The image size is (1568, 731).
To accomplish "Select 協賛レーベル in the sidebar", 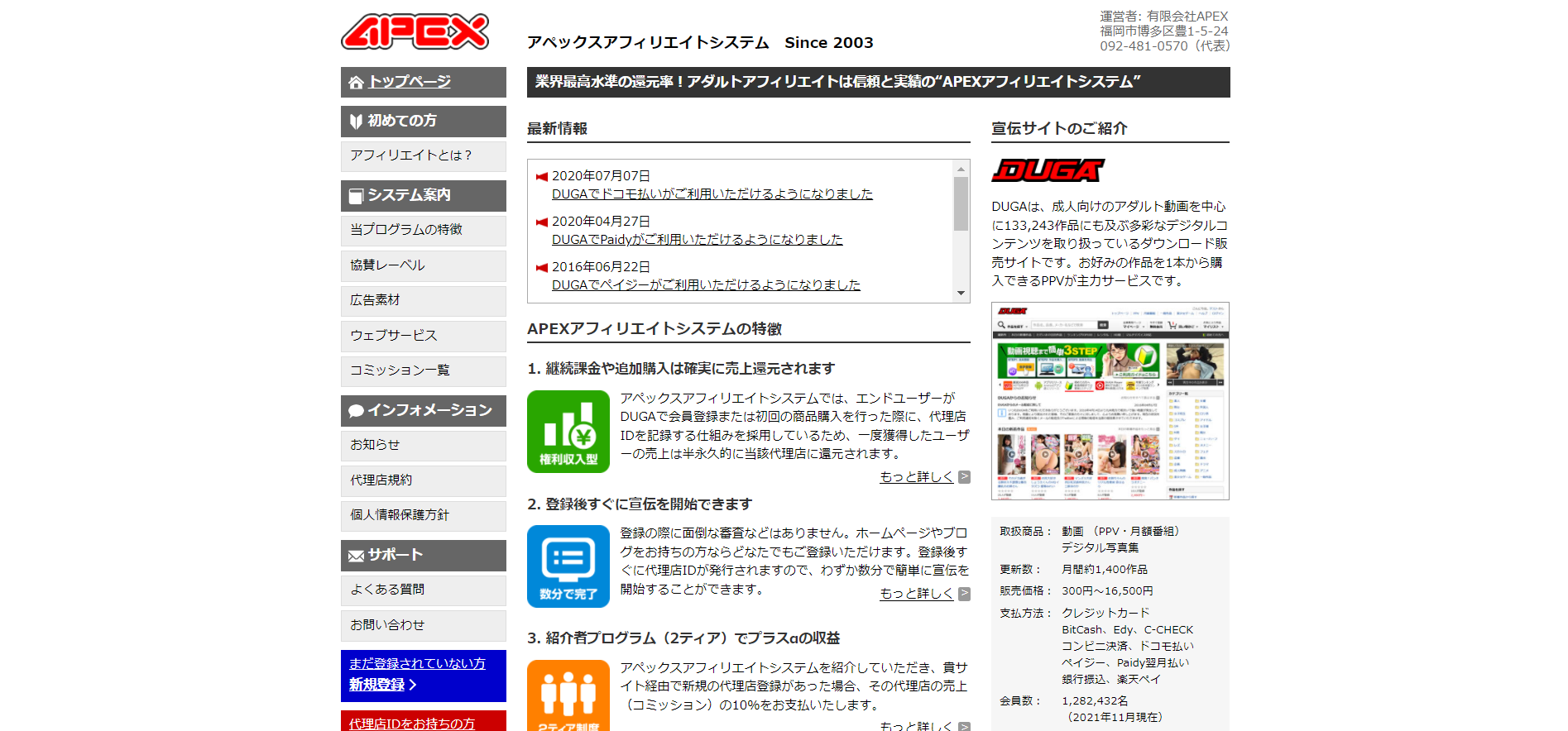I will click(x=424, y=265).
